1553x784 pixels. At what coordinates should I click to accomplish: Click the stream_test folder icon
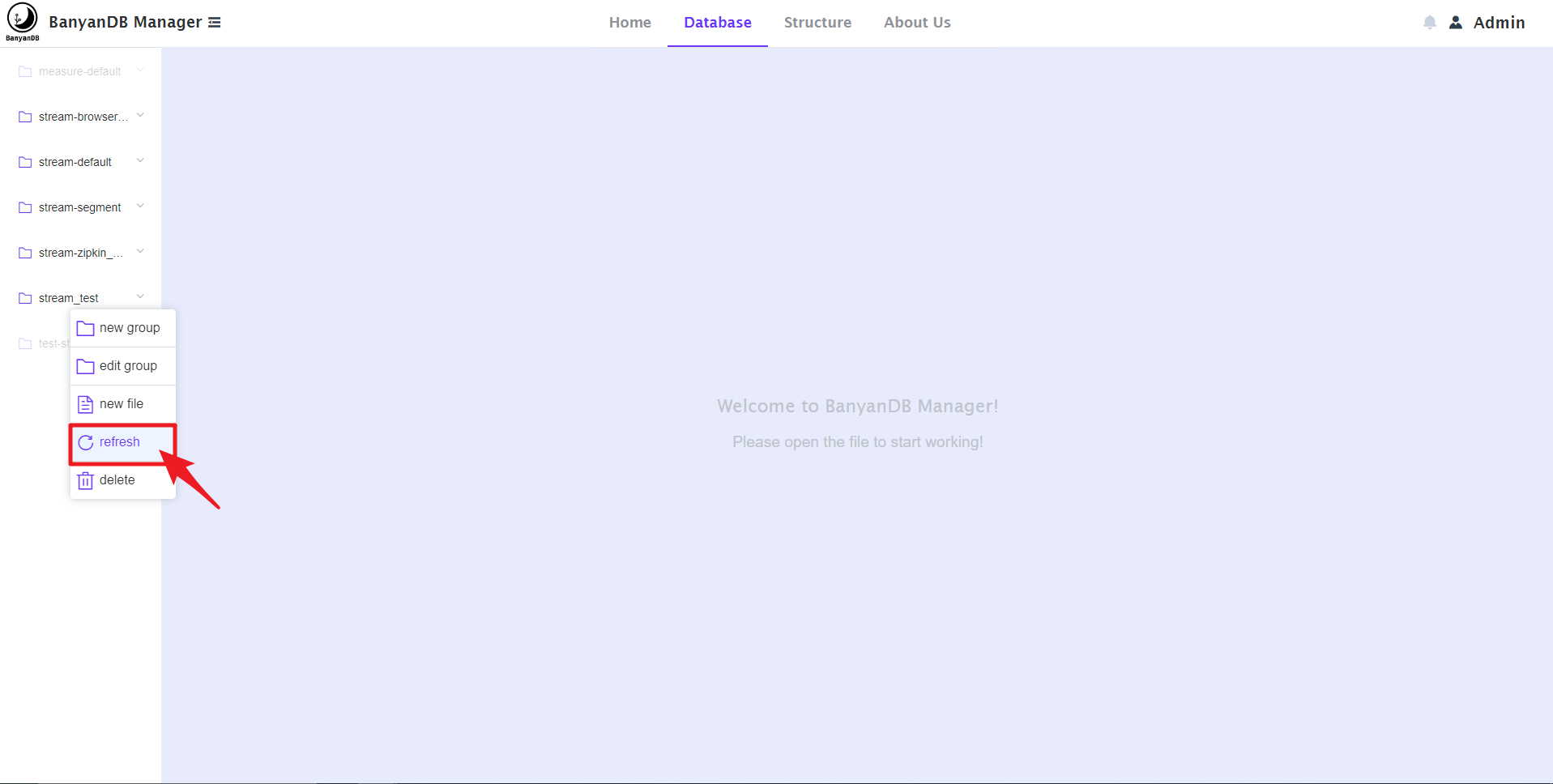(x=25, y=298)
